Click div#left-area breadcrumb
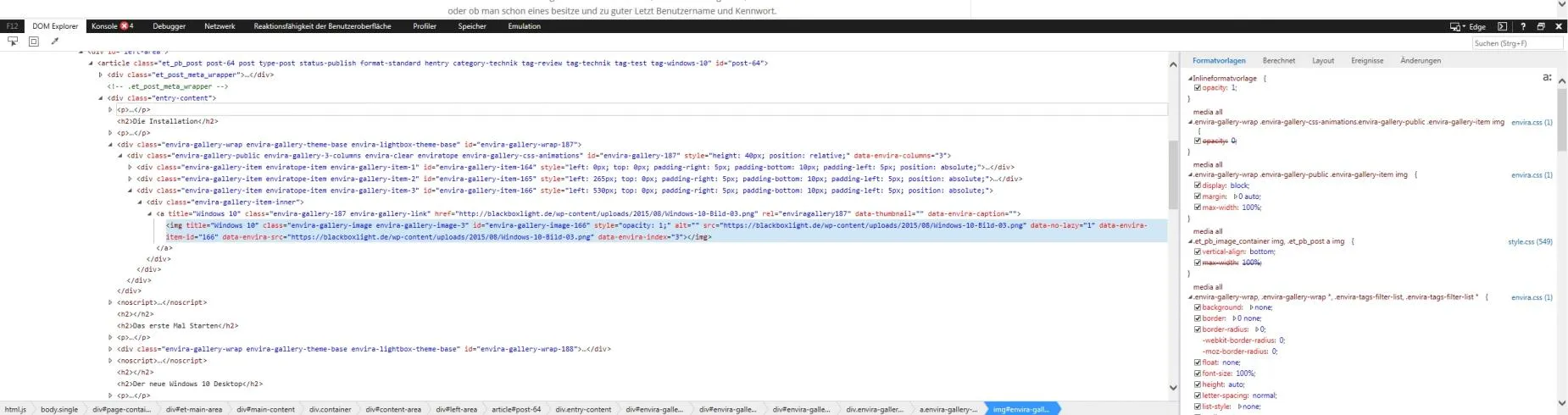 coord(456,409)
